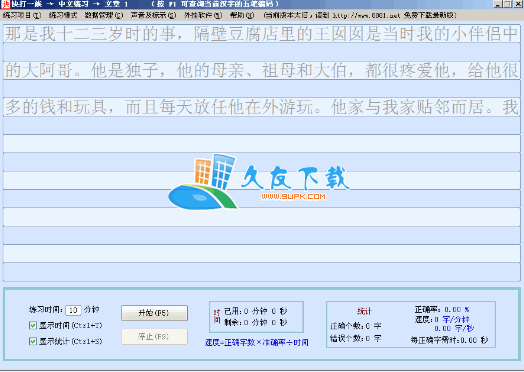Close the typing practice window
The image size is (524, 372).
[x=517, y=4]
